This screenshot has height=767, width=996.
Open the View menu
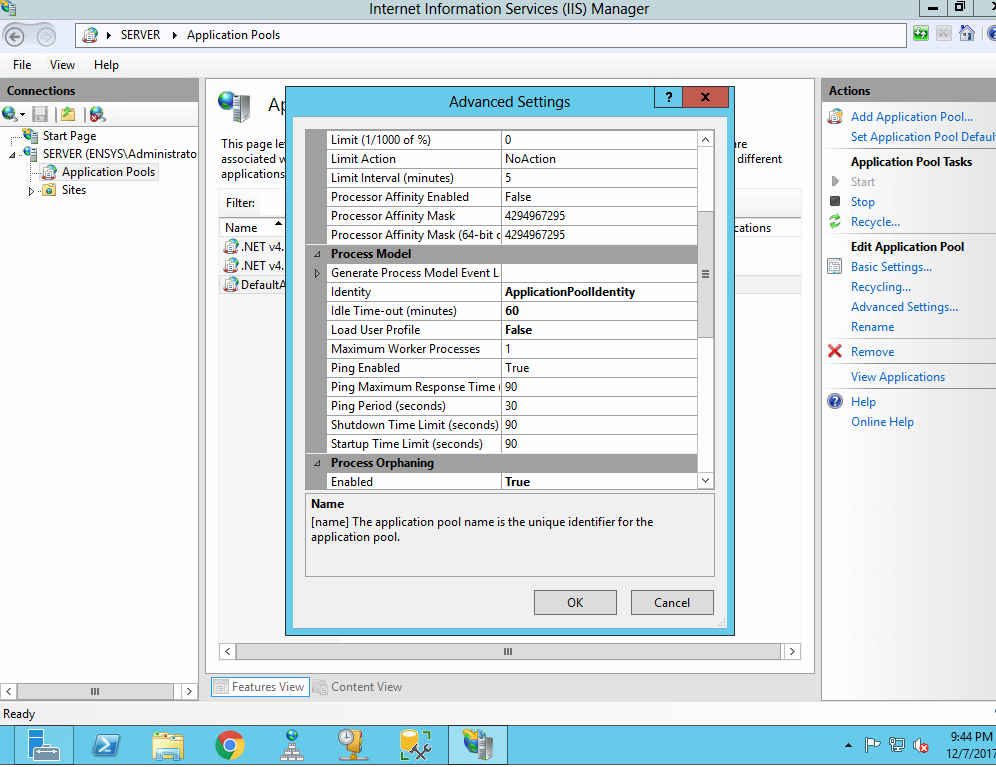tap(62, 64)
